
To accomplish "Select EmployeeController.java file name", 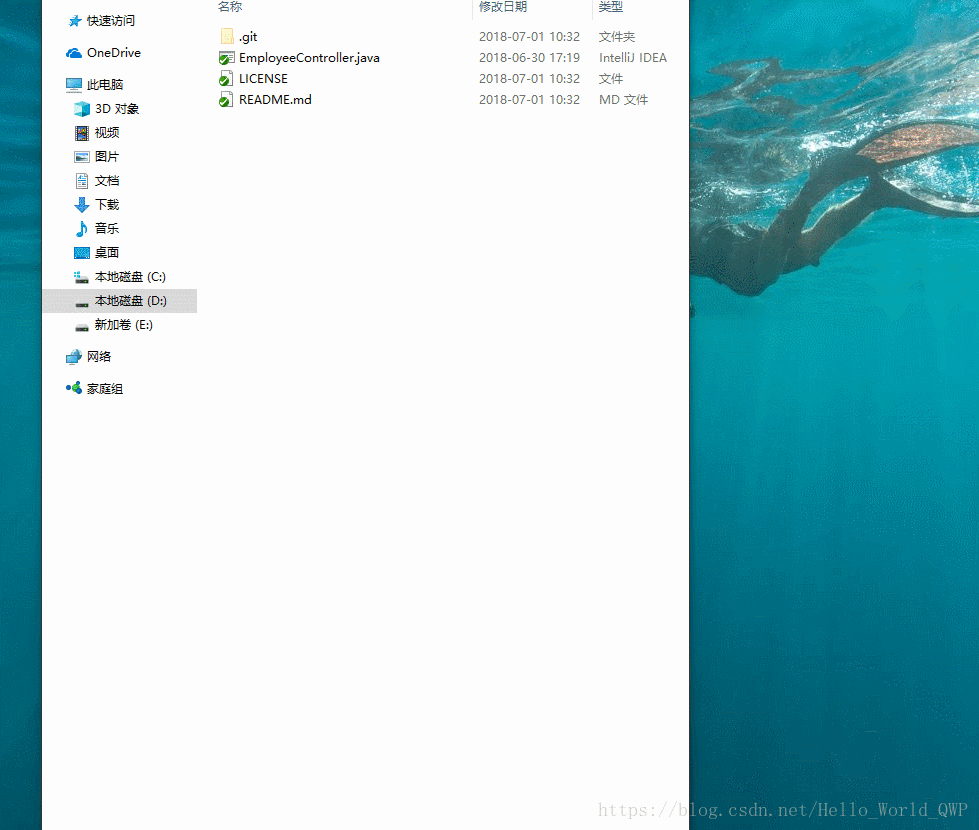I will 309,57.
